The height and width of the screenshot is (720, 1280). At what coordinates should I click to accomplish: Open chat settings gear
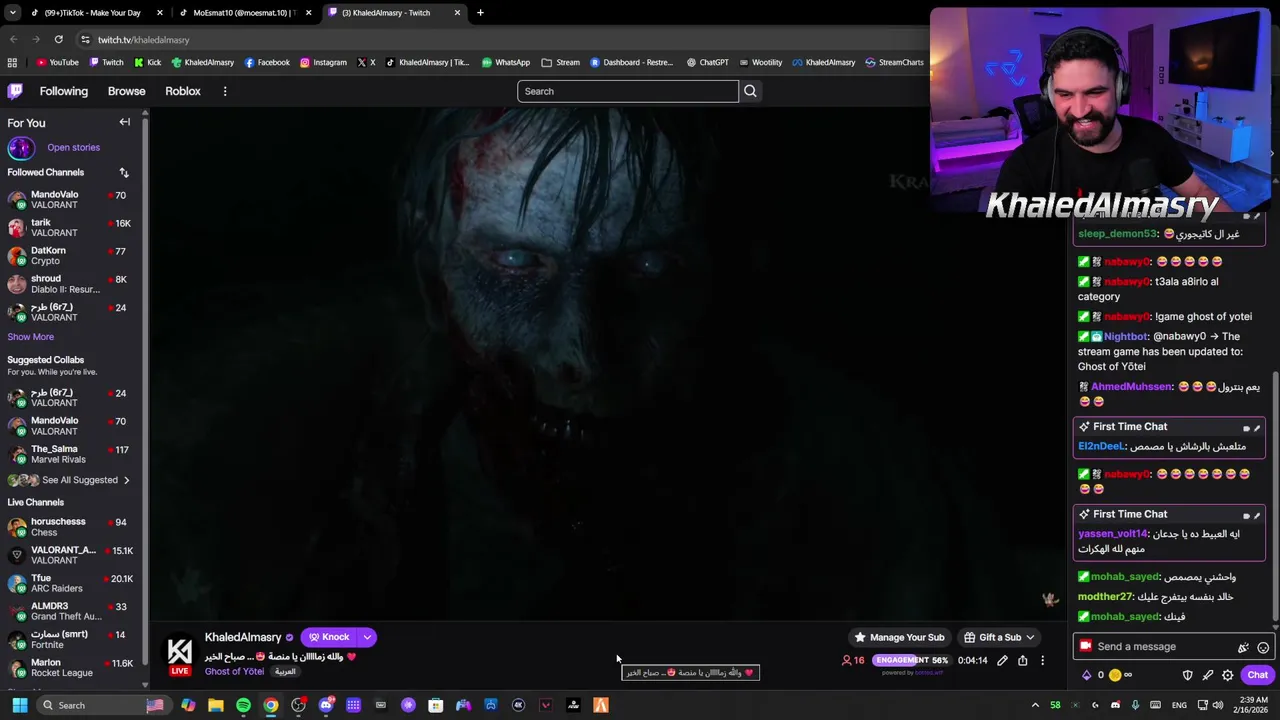pos(1228,675)
